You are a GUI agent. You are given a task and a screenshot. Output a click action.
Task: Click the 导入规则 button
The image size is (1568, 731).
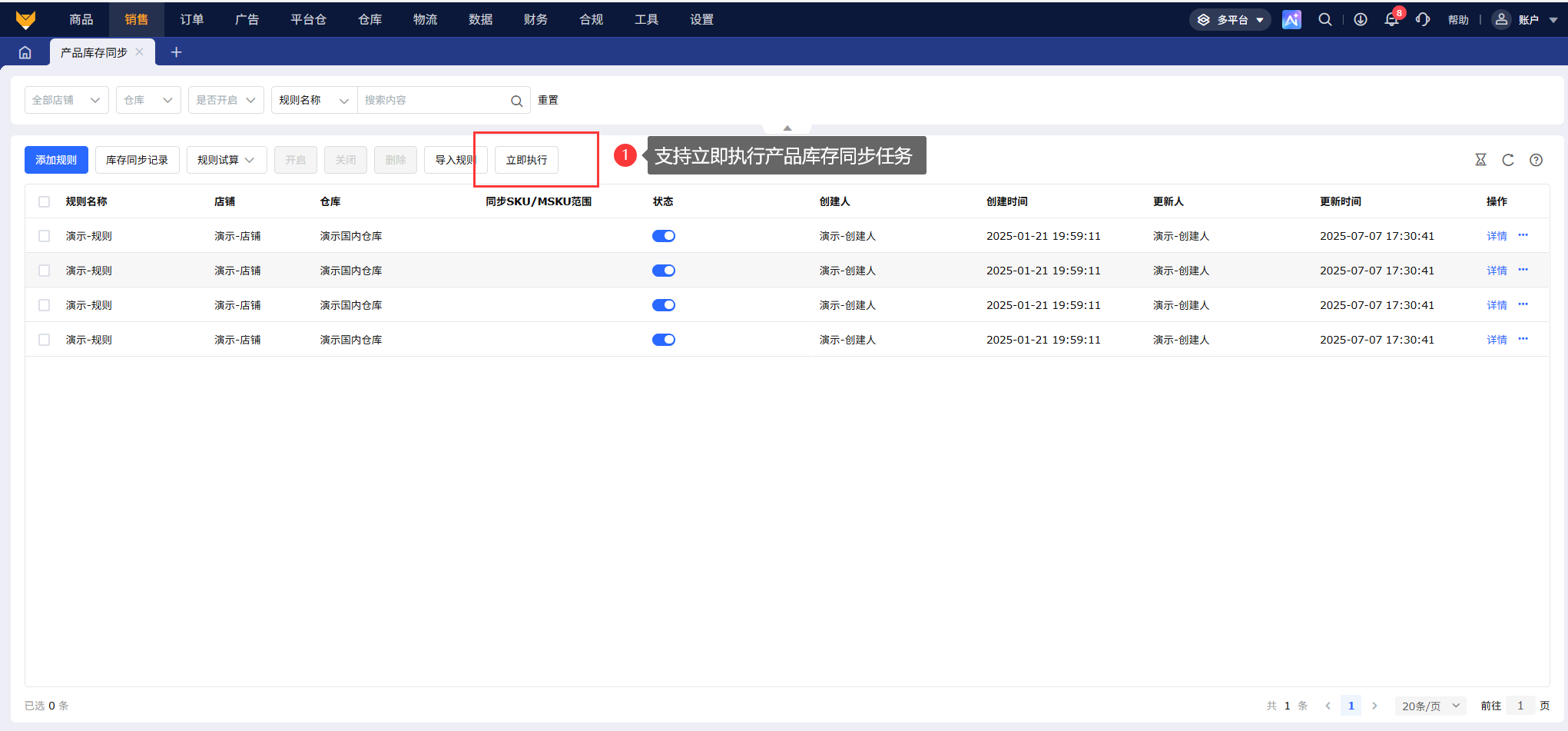[456, 160]
